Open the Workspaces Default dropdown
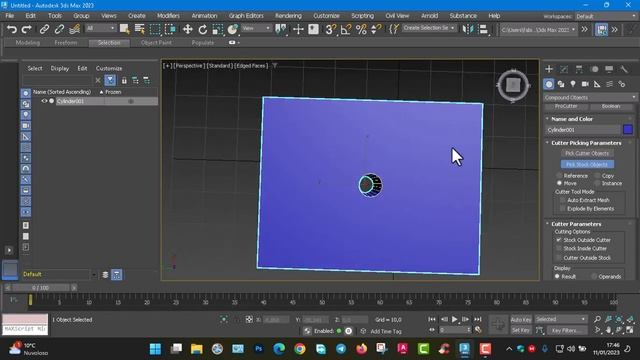The height and width of the screenshot is (360, 640). click(x=606, y=16)
